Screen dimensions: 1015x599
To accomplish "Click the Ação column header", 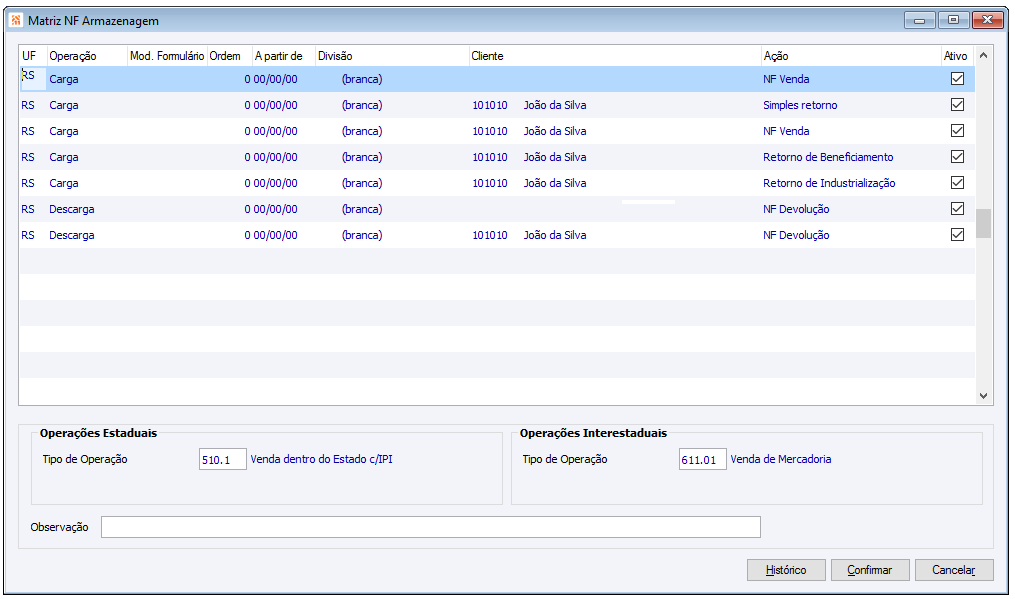I will click(851, 56).
